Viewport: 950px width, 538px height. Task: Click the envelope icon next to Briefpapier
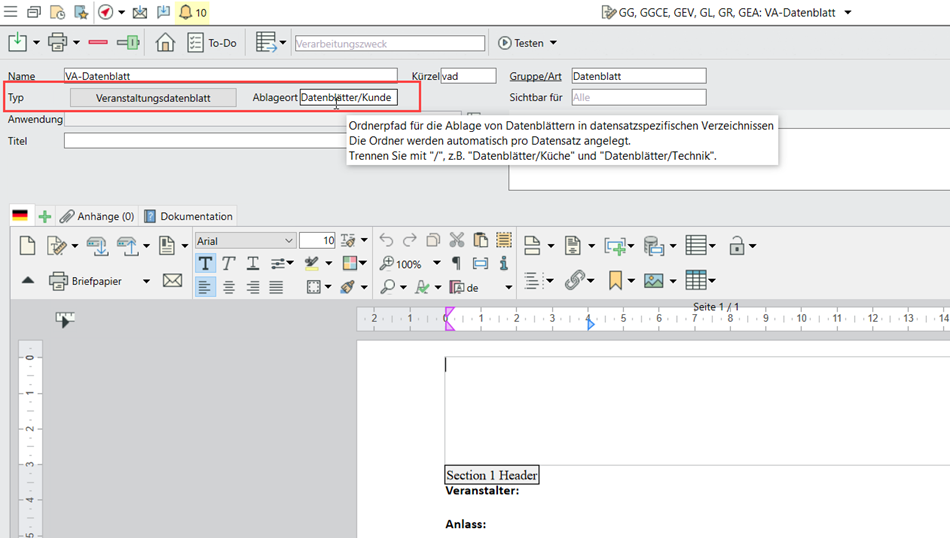point(173,281)
